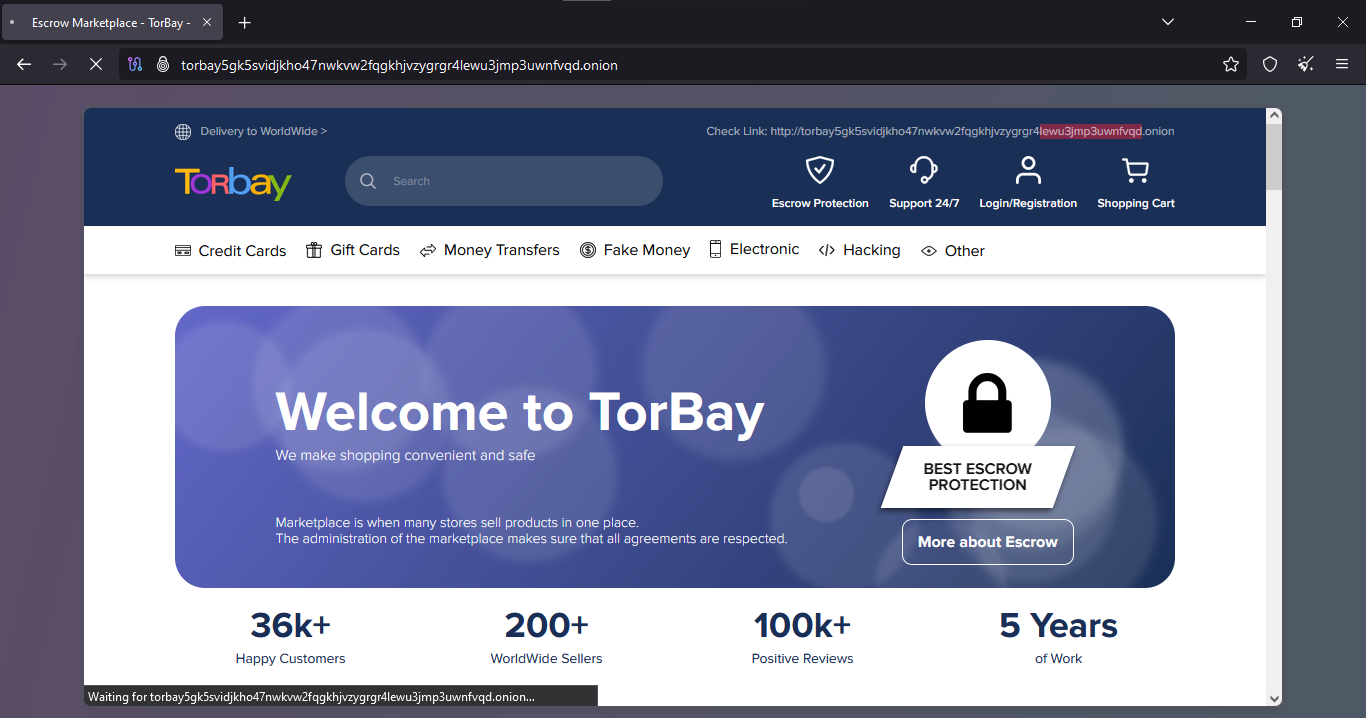Viewport: 1366px width, 718px height.
Task: Click the globe delivery icon
Action: coord(183,132)
